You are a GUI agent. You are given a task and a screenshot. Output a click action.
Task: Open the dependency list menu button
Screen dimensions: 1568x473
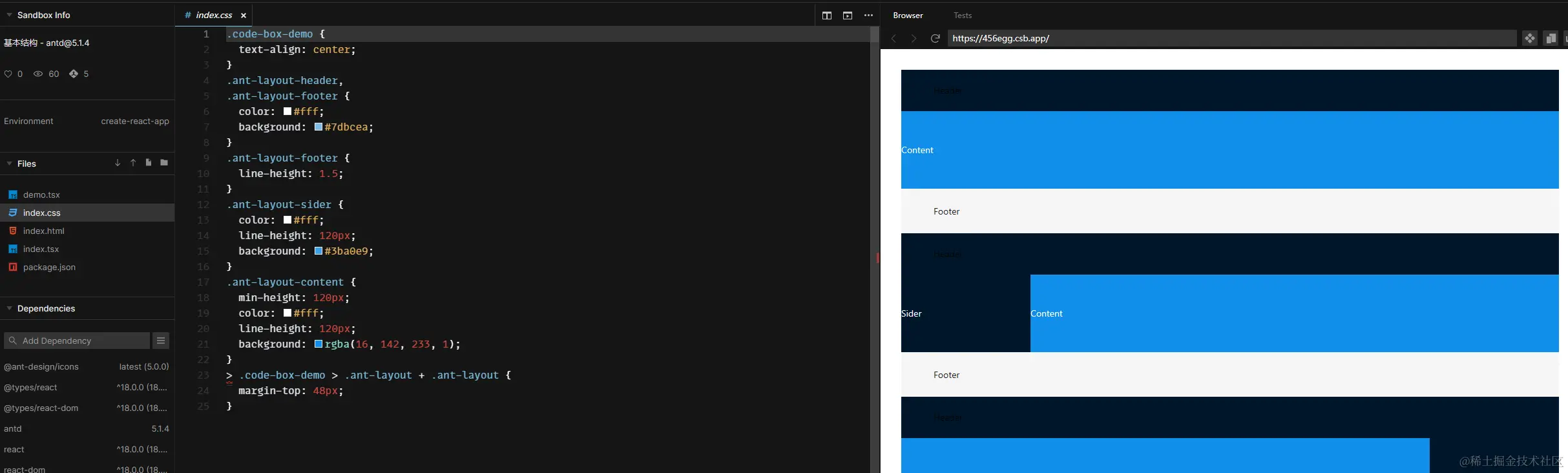pyautogui.click(x=161, y=341)
